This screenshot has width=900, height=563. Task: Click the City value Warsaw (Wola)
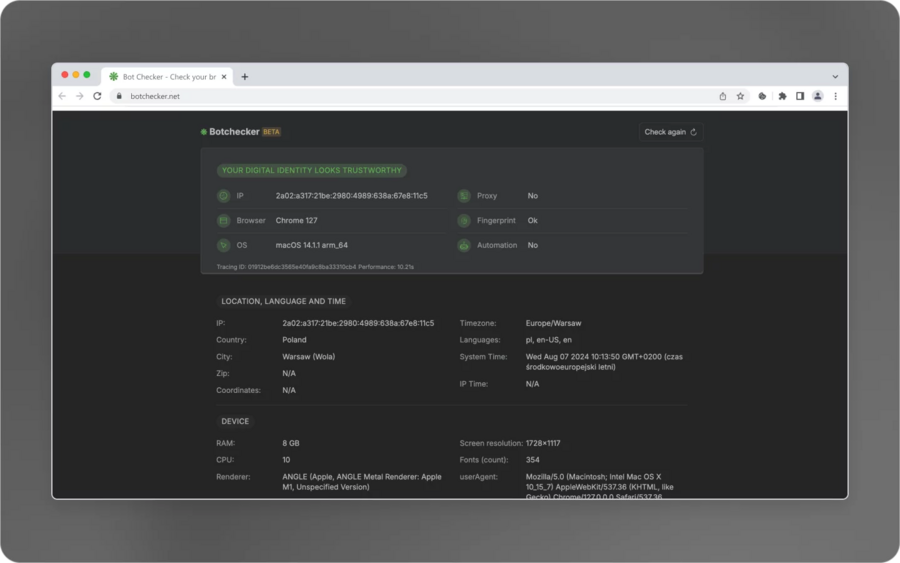click(x=309, y=356)
